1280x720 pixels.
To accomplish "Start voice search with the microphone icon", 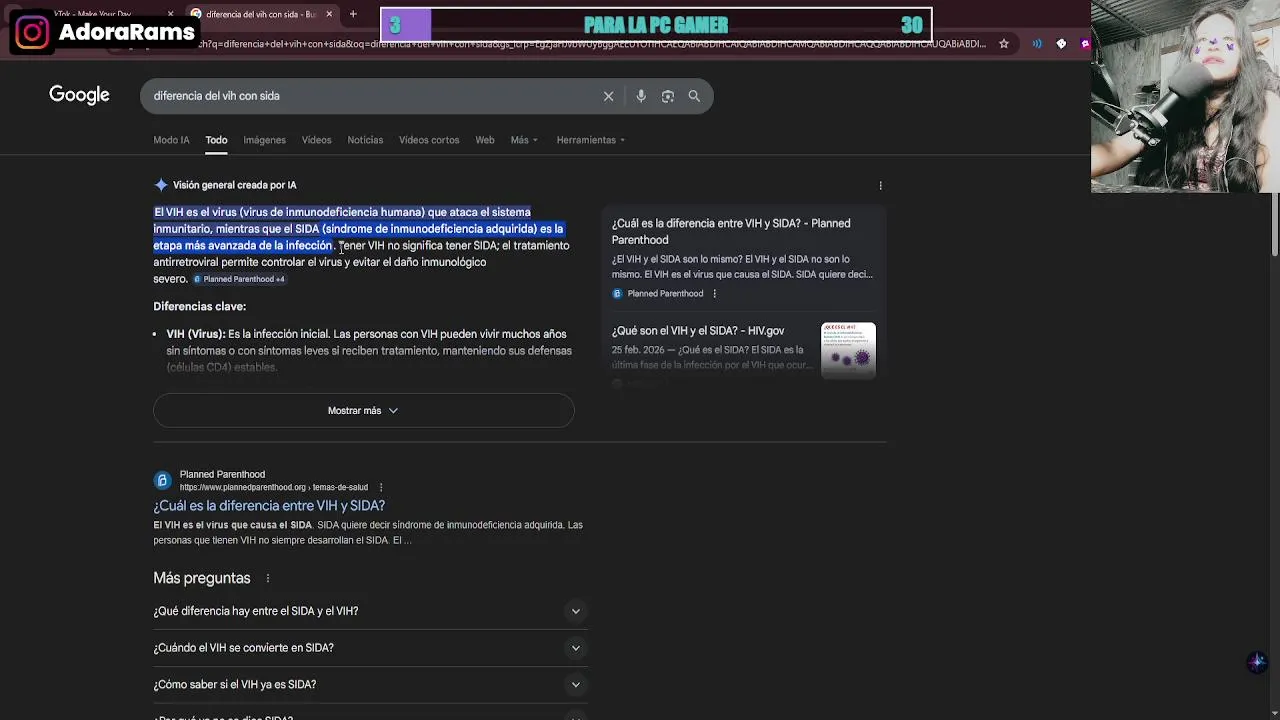I will point(641,96).
